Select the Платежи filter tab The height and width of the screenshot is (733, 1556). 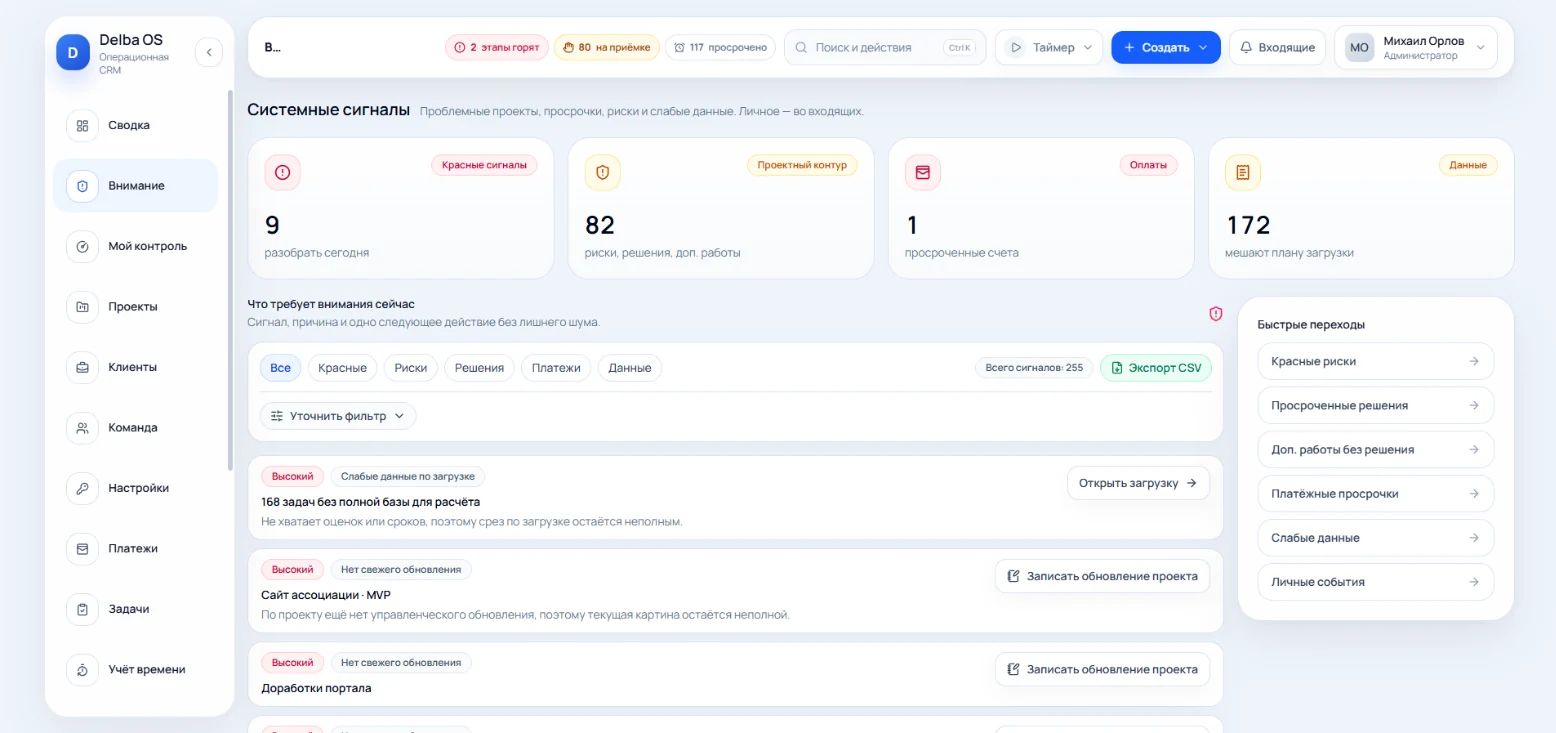557,368
